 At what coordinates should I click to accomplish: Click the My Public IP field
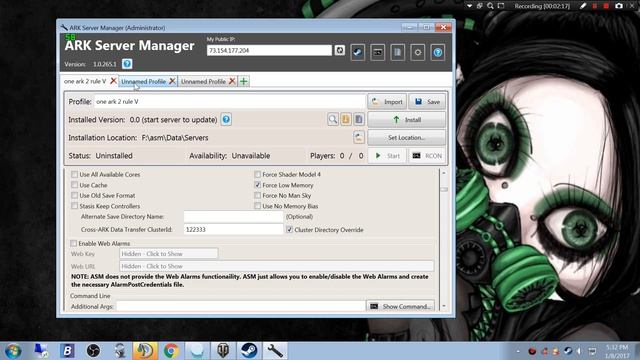pyautogui.click(x=269, y=51)
